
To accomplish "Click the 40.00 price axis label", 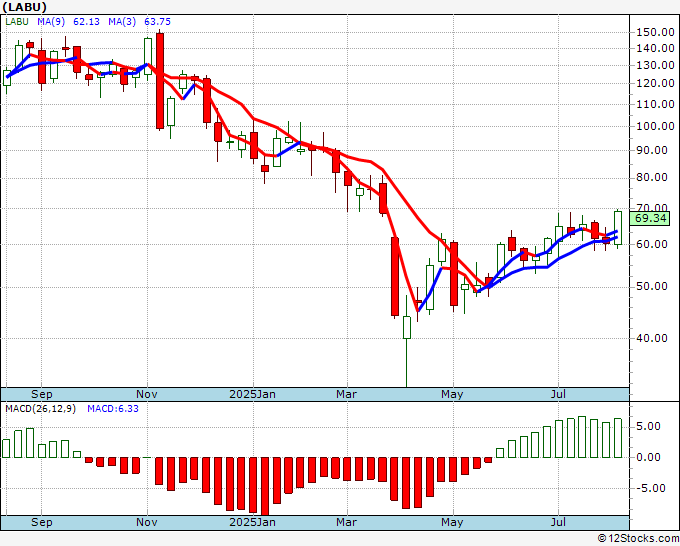I will 652,338.
